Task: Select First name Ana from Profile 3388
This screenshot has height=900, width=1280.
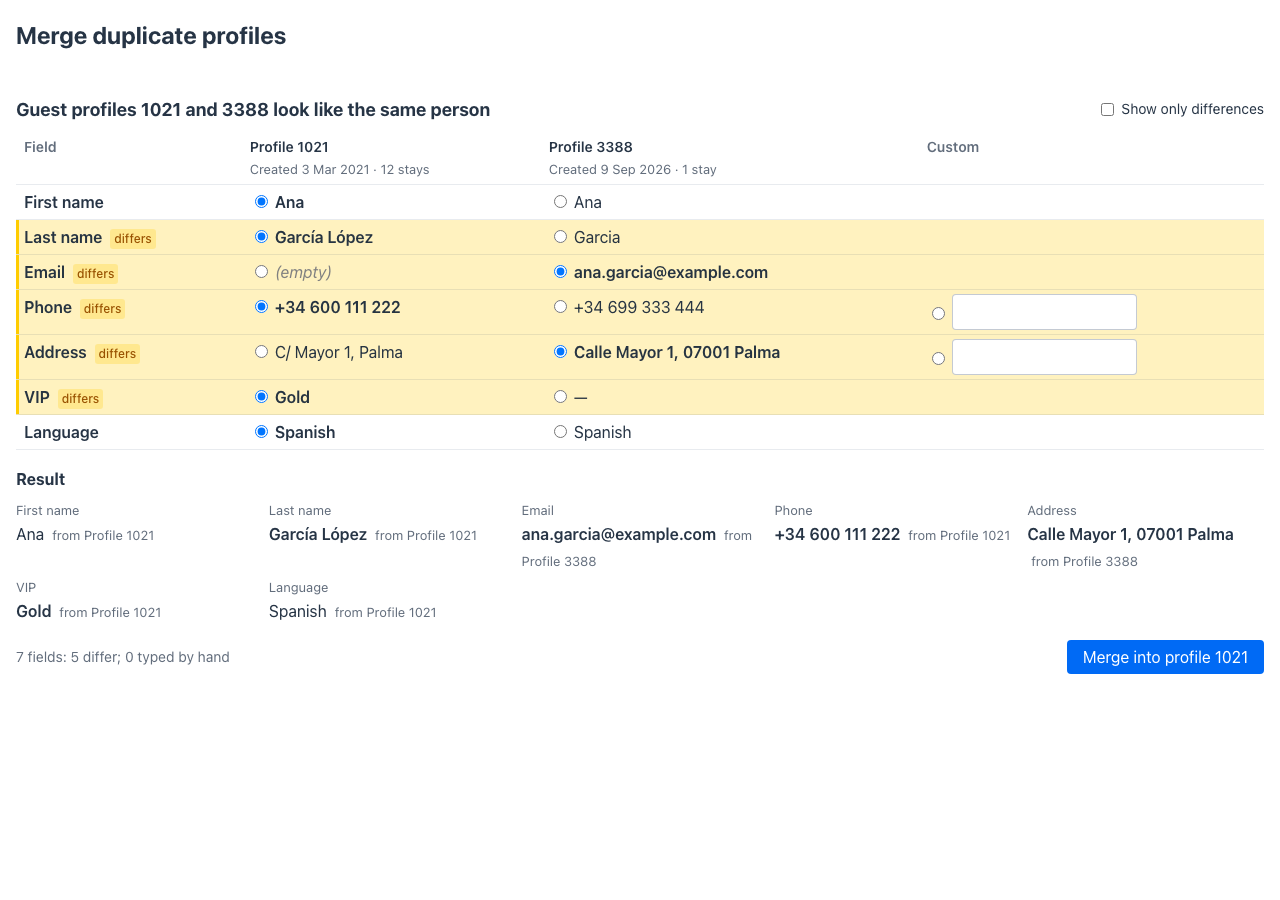Action: [560, 202]
